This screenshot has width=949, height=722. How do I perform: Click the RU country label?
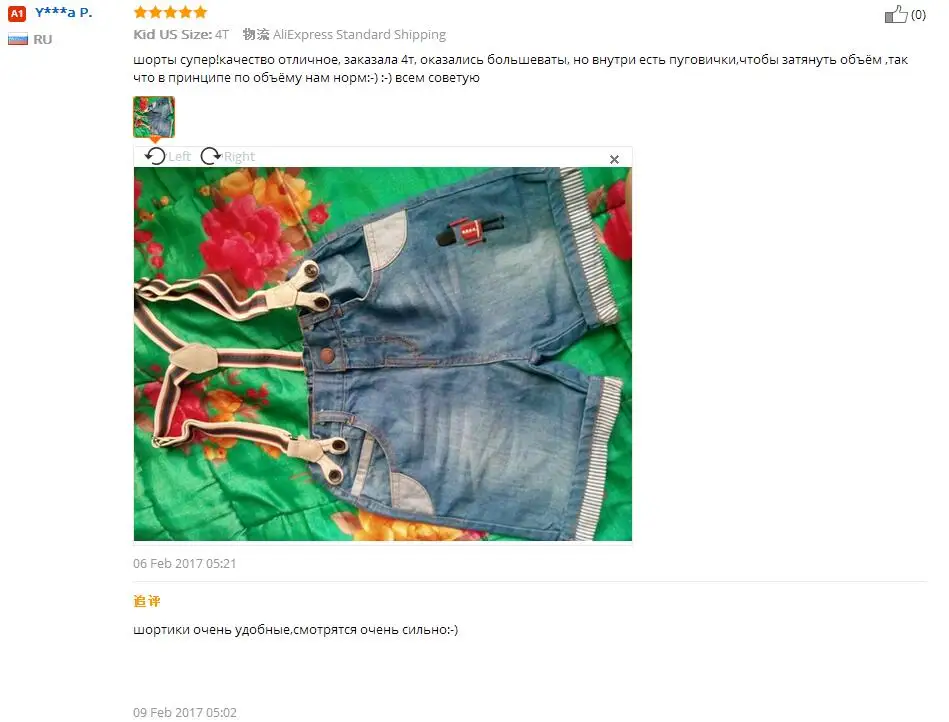pos(42,40)
